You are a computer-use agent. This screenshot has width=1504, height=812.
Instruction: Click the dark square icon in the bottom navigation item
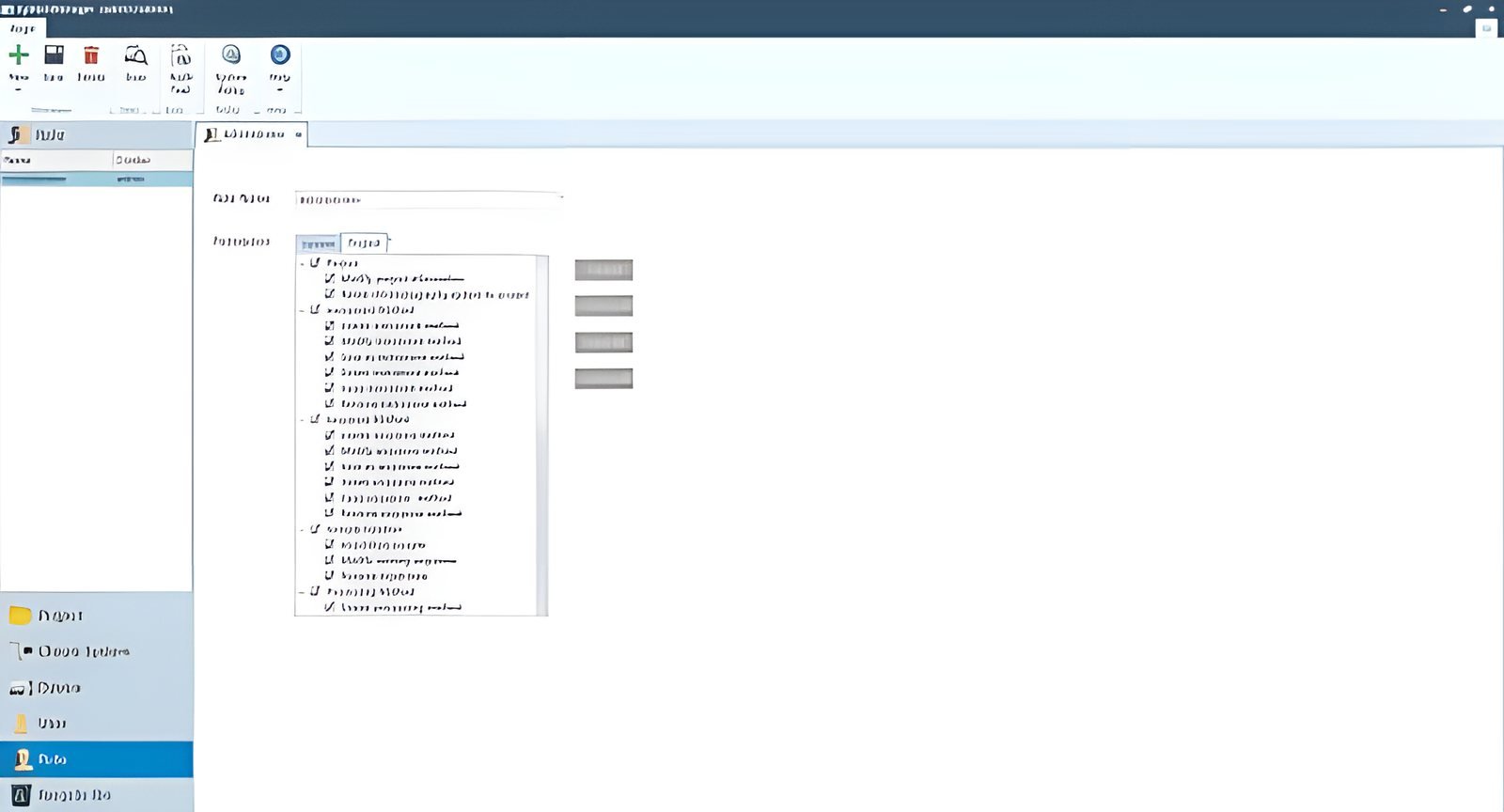tap(22, 795)
